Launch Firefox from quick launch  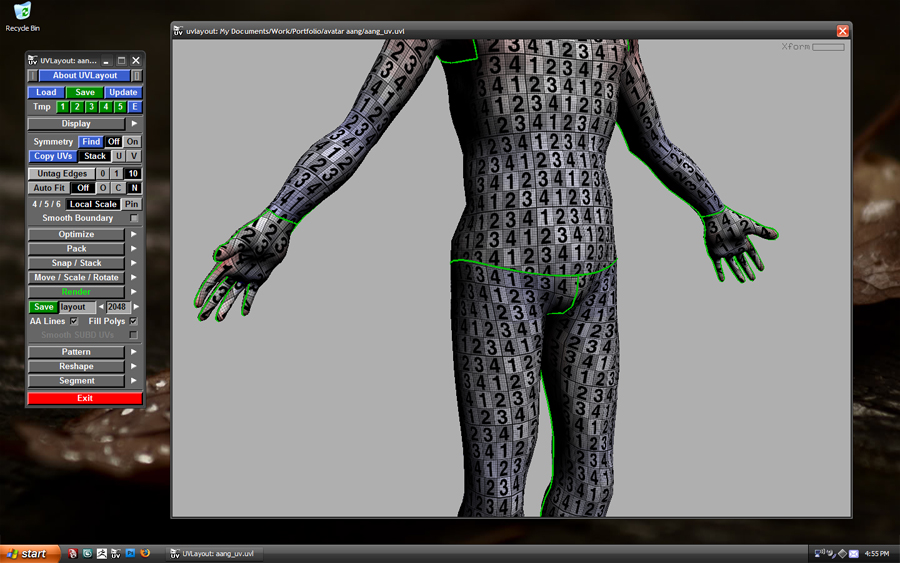tap(145, 553)
